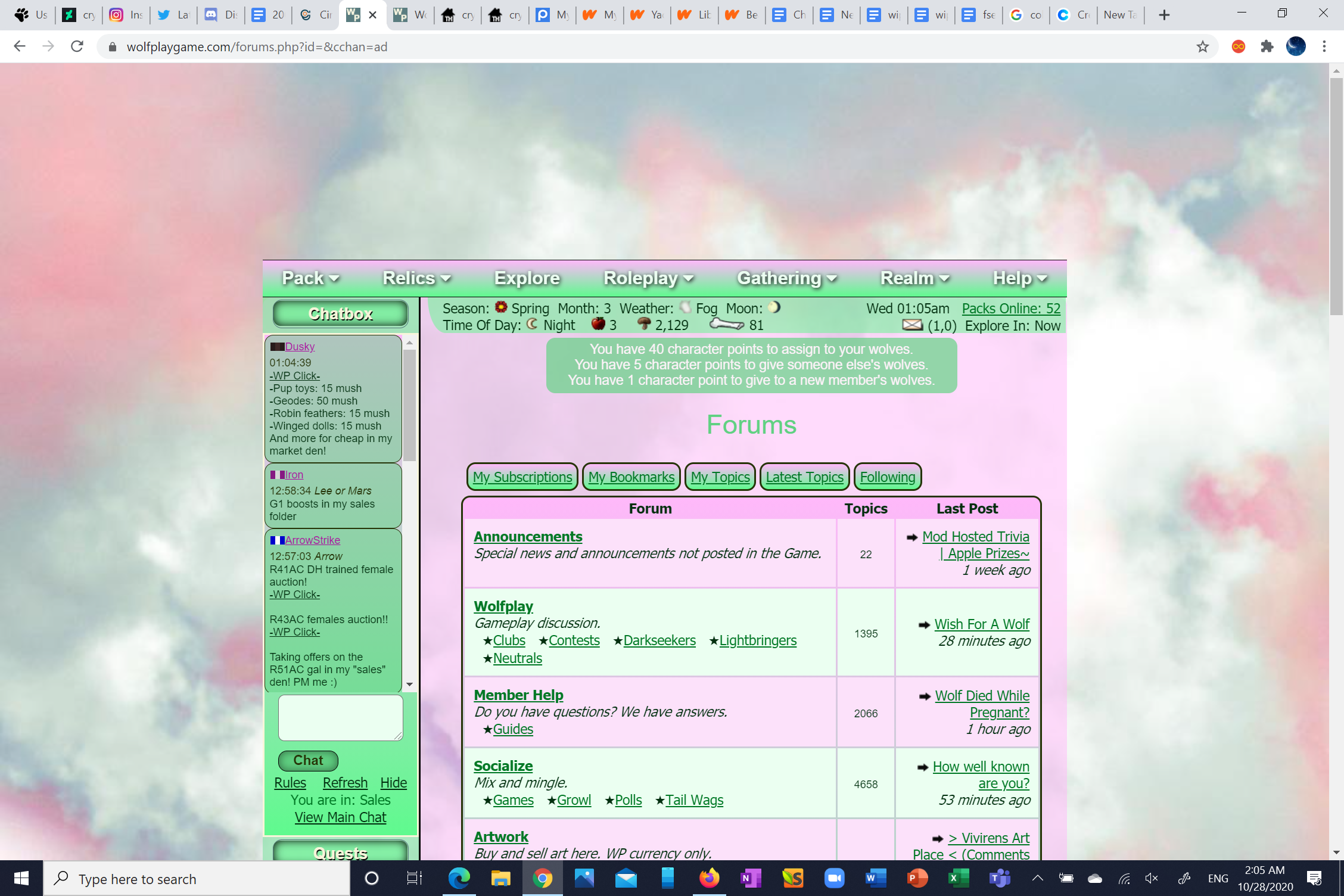Open the Relics dropdown
1344x896 pixels.
pyautogui.click(x=416, y=278)
